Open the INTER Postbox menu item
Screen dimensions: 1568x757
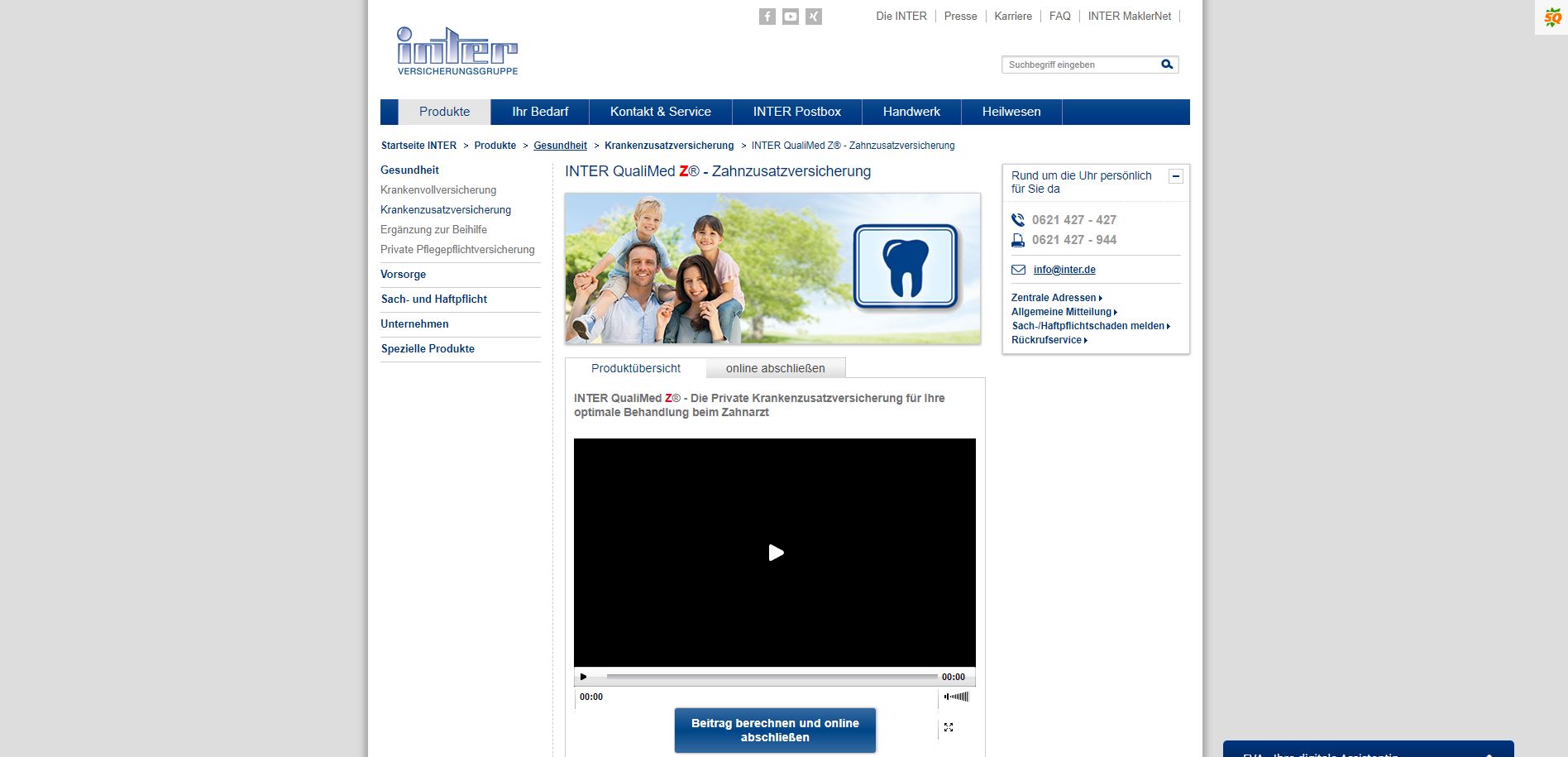coord(797,112)
